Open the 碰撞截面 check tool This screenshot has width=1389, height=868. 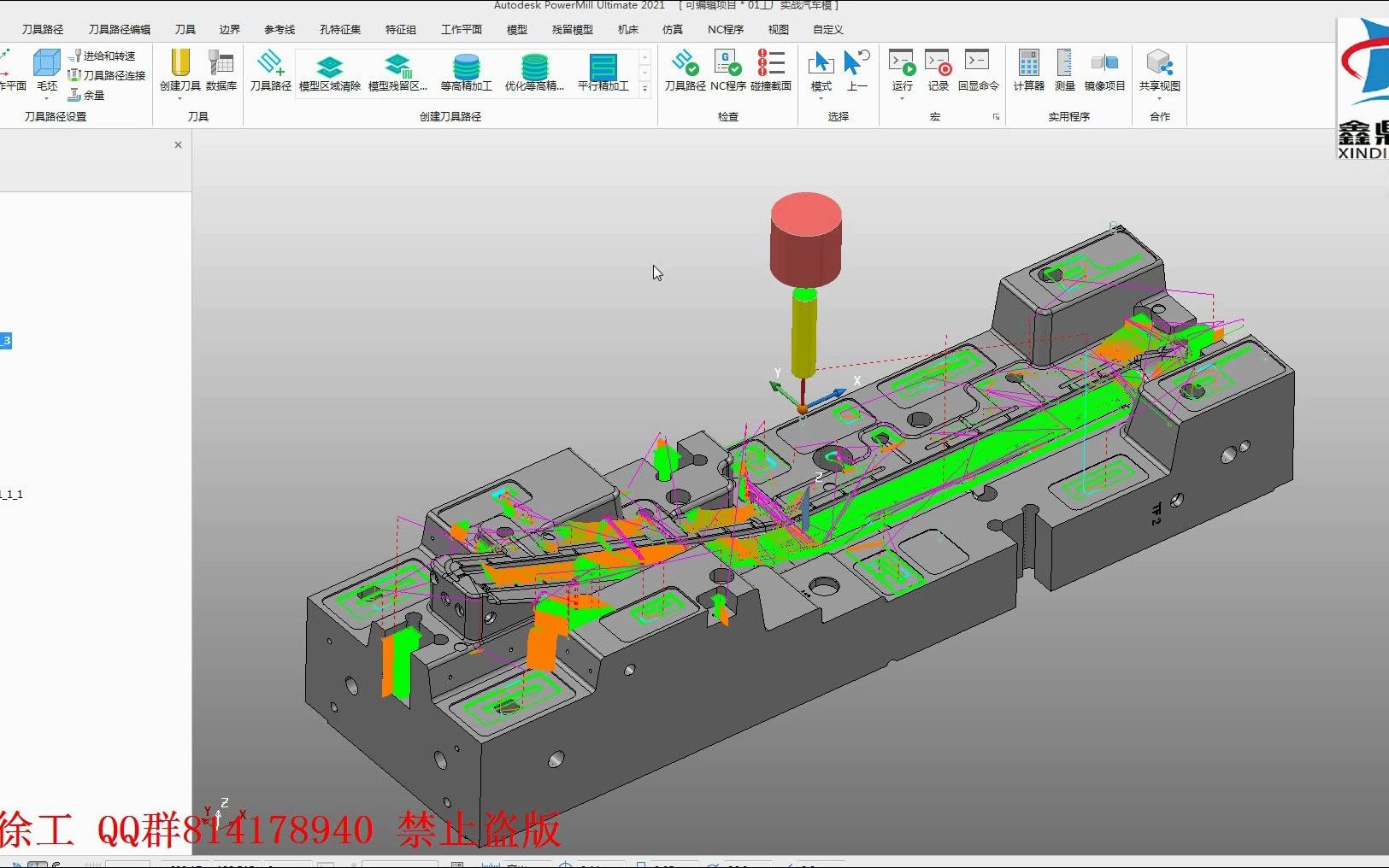click(771, 71)
